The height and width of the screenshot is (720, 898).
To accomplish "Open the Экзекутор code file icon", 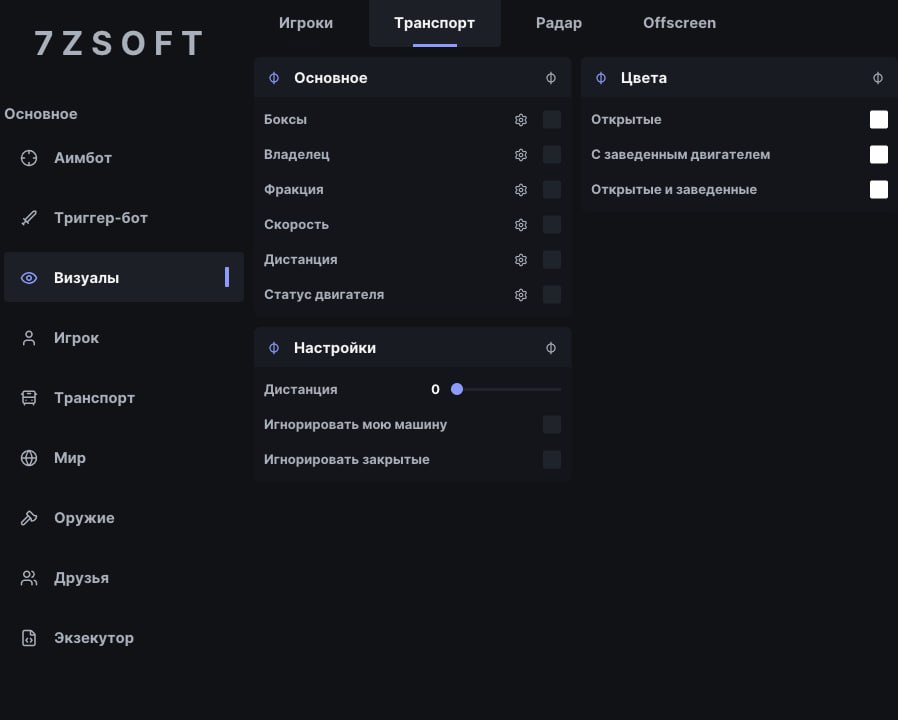I will (29, 638).
